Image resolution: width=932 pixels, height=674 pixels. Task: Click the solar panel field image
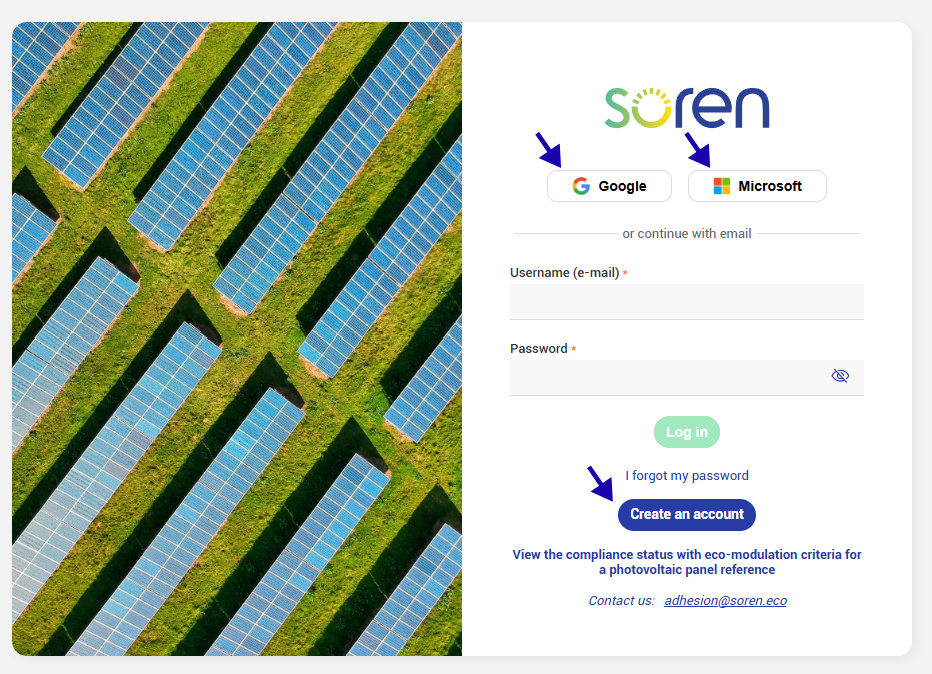click(x=237, y=339)
